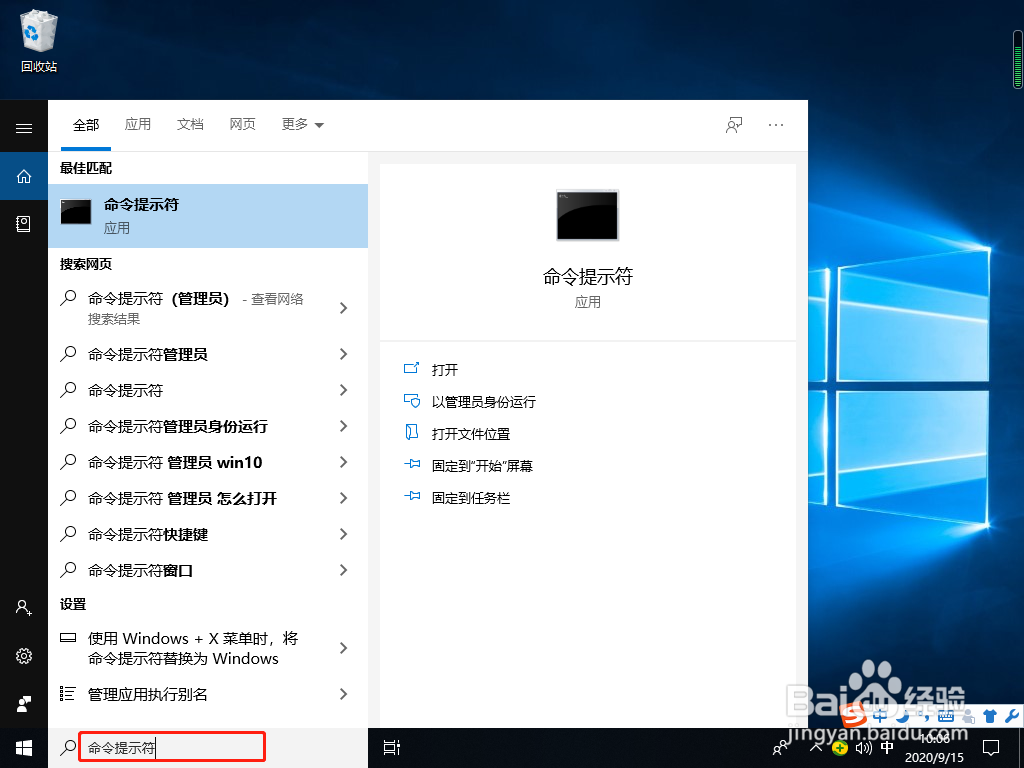Click the search input field showing 命令提示符

coord(170,747)
